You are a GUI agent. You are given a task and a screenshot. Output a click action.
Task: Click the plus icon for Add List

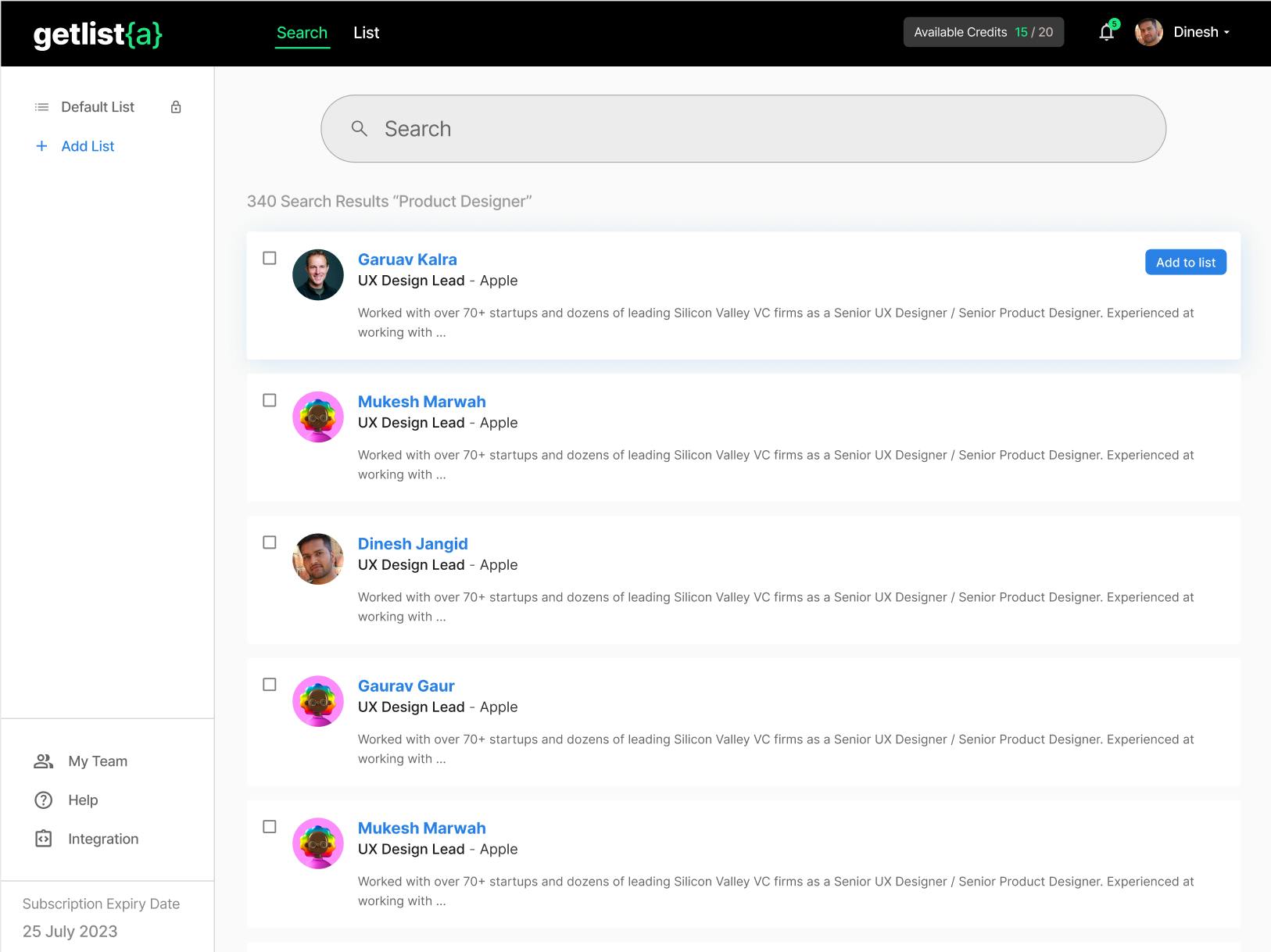click(x=41, y=146)
